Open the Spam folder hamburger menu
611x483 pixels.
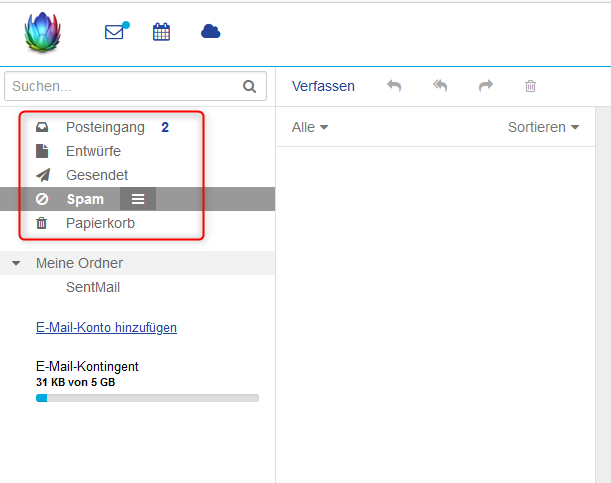click(x=138, y=199)
